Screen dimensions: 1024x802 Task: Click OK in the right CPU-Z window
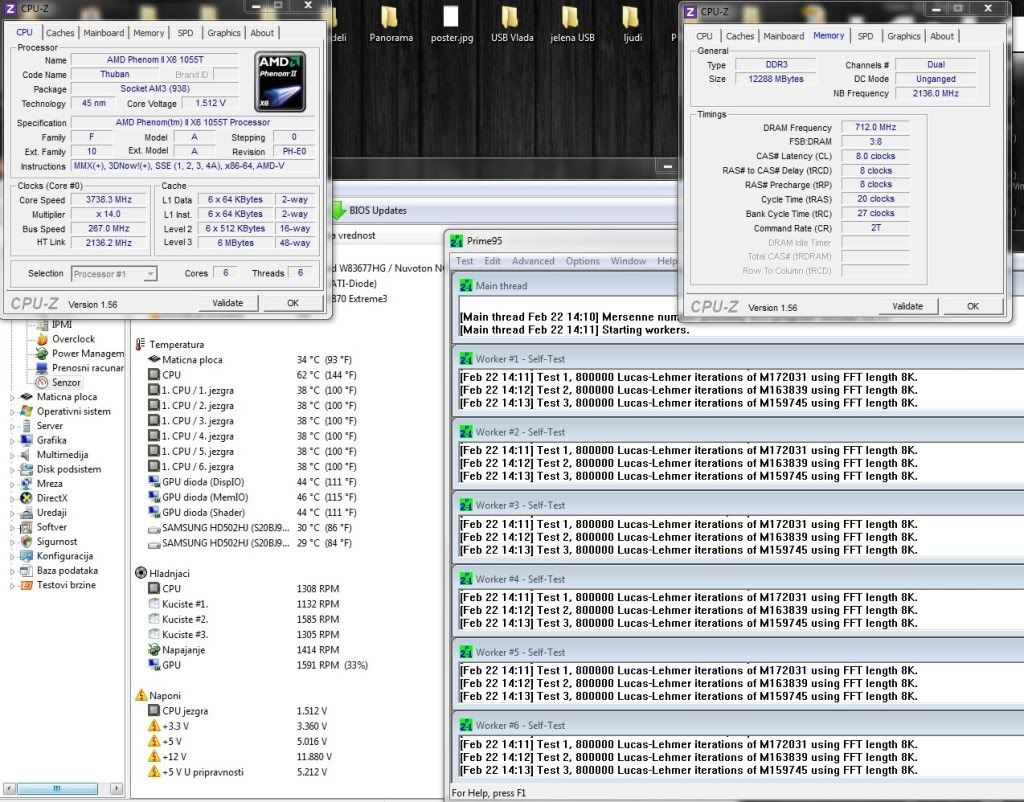[973, 306]
